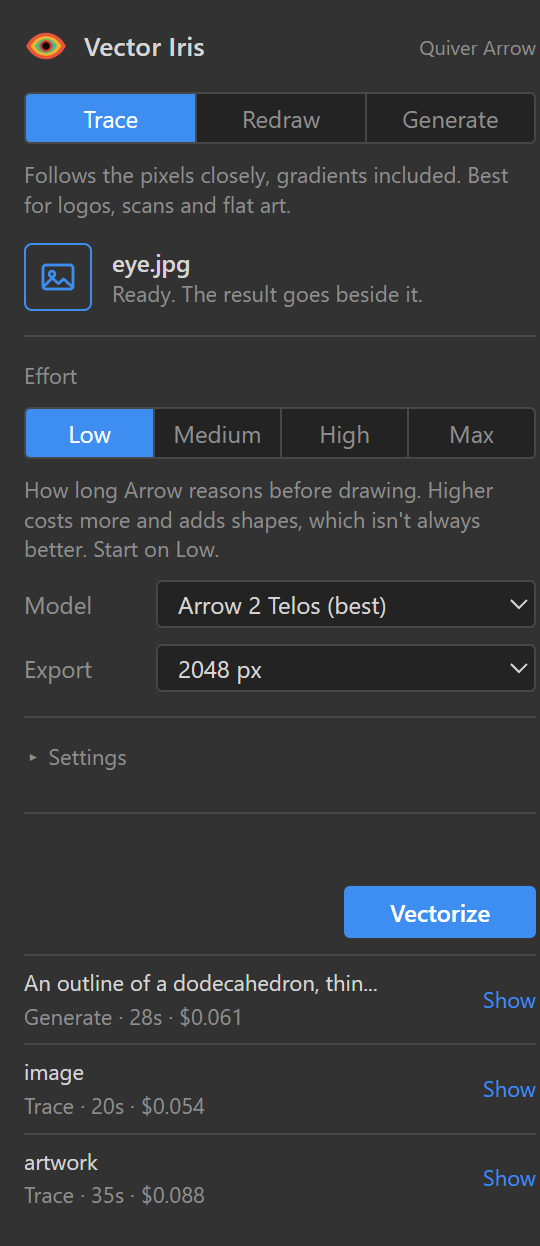Click the Export field label
The image size is (540, 1246).
click(x=58, y=669)
